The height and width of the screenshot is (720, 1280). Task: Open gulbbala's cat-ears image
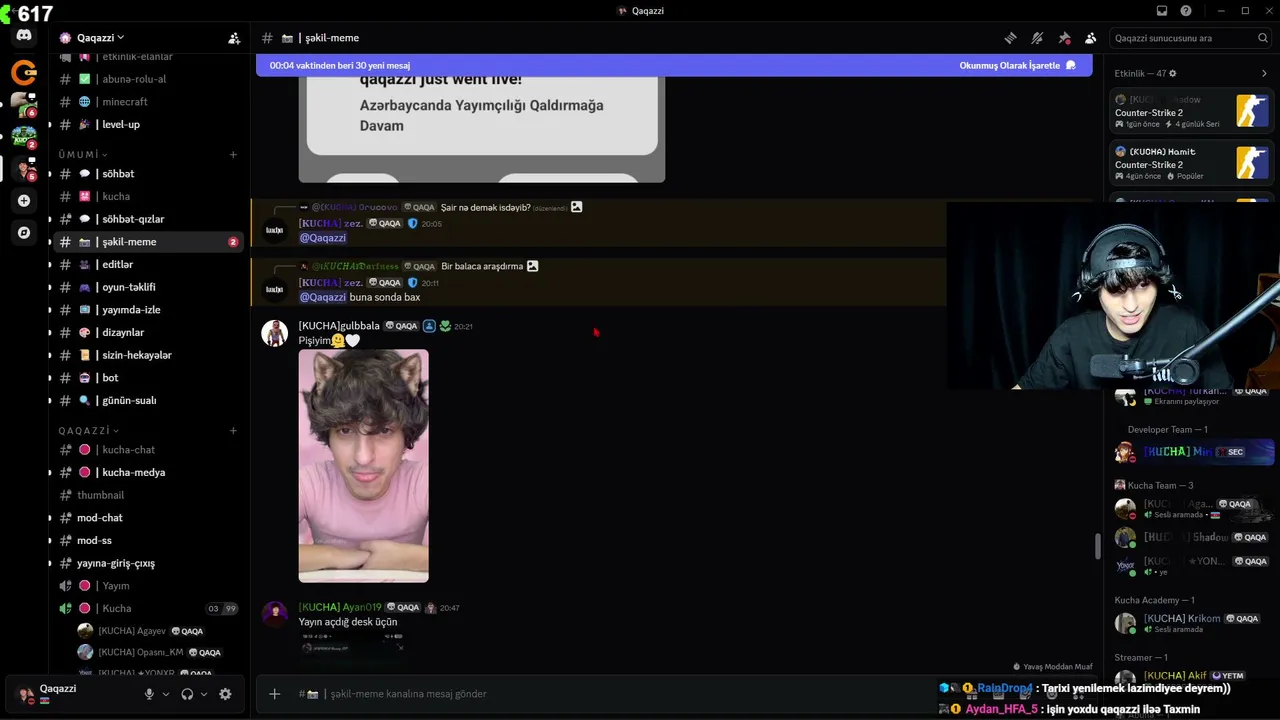364,466
